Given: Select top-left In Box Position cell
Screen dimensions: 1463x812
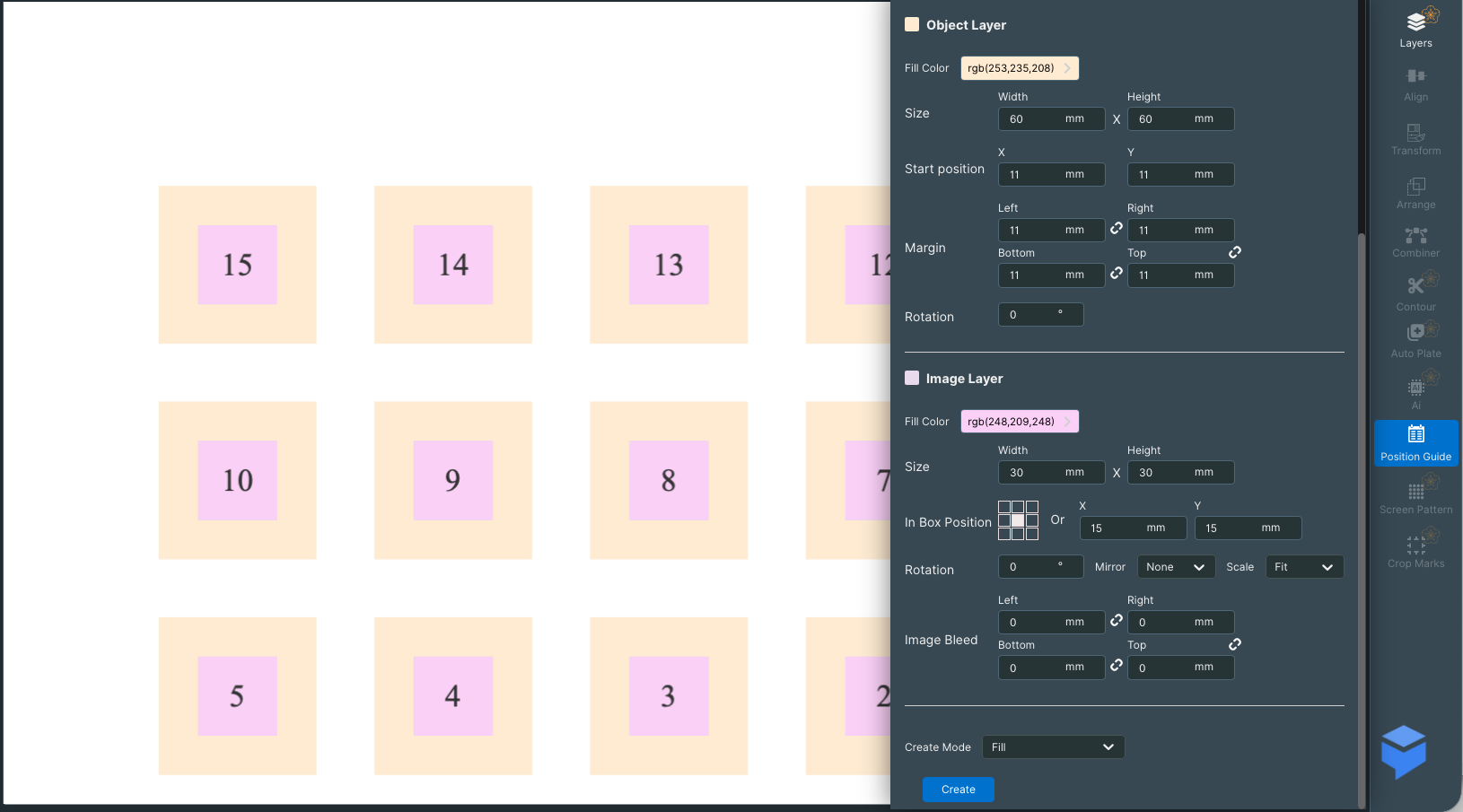Looking at the screenshot, I should coord(1004,507).
